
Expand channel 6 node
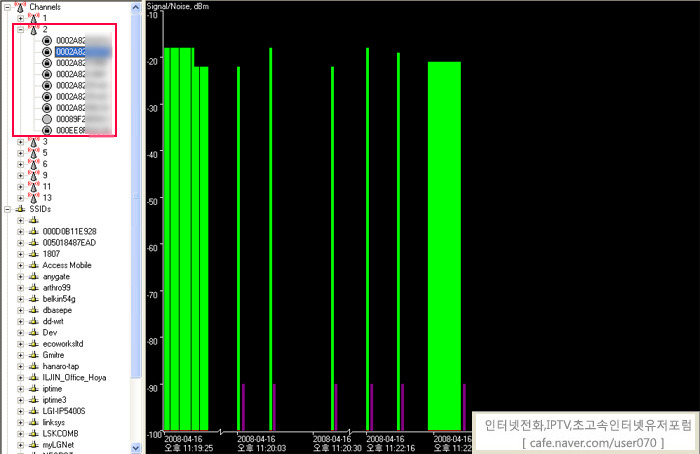21,164
